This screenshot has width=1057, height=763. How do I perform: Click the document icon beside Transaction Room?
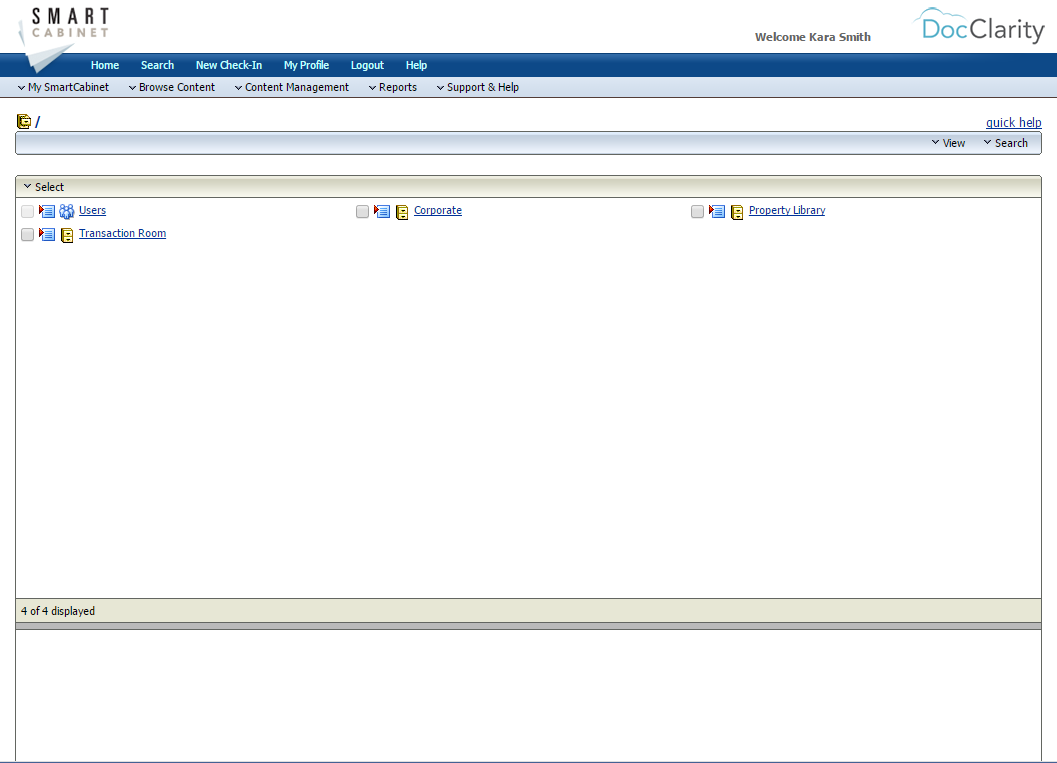[66, 234]
